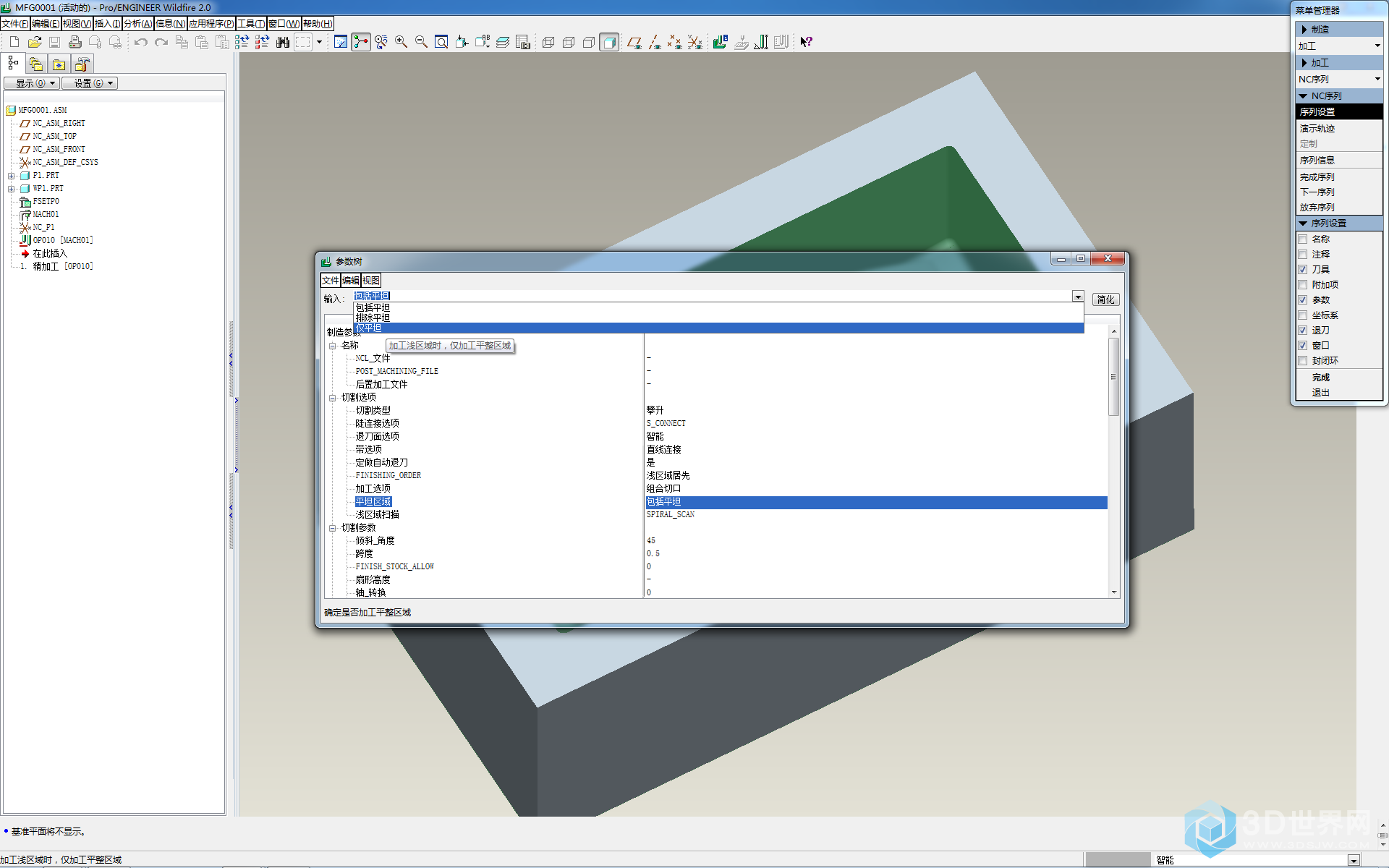This screenshot has width=1389, height=868.
Task: Toggle coordinate systems visibility icon
Action: pyautogui.click(x=695, y=42)
